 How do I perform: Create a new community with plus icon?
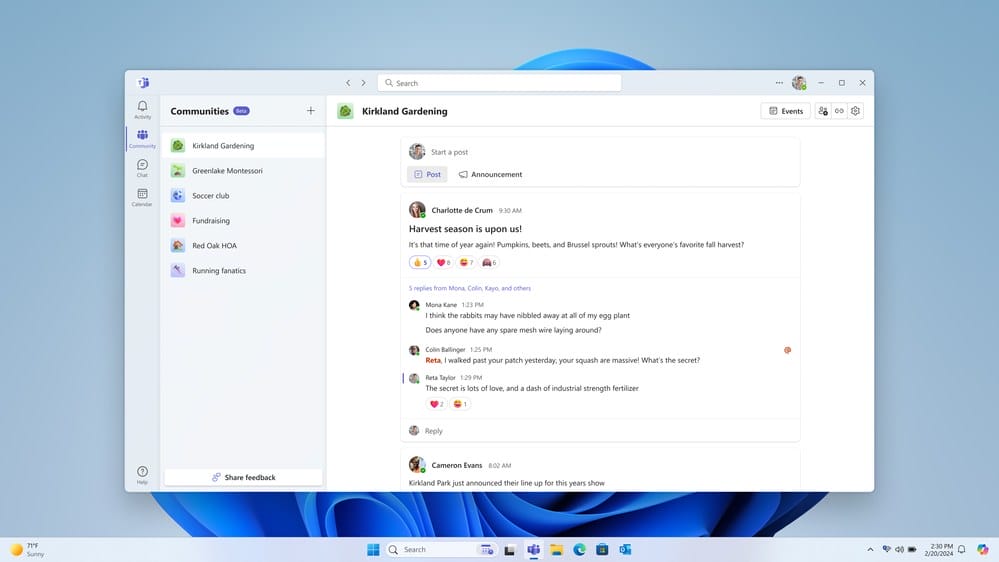[311, 111]
